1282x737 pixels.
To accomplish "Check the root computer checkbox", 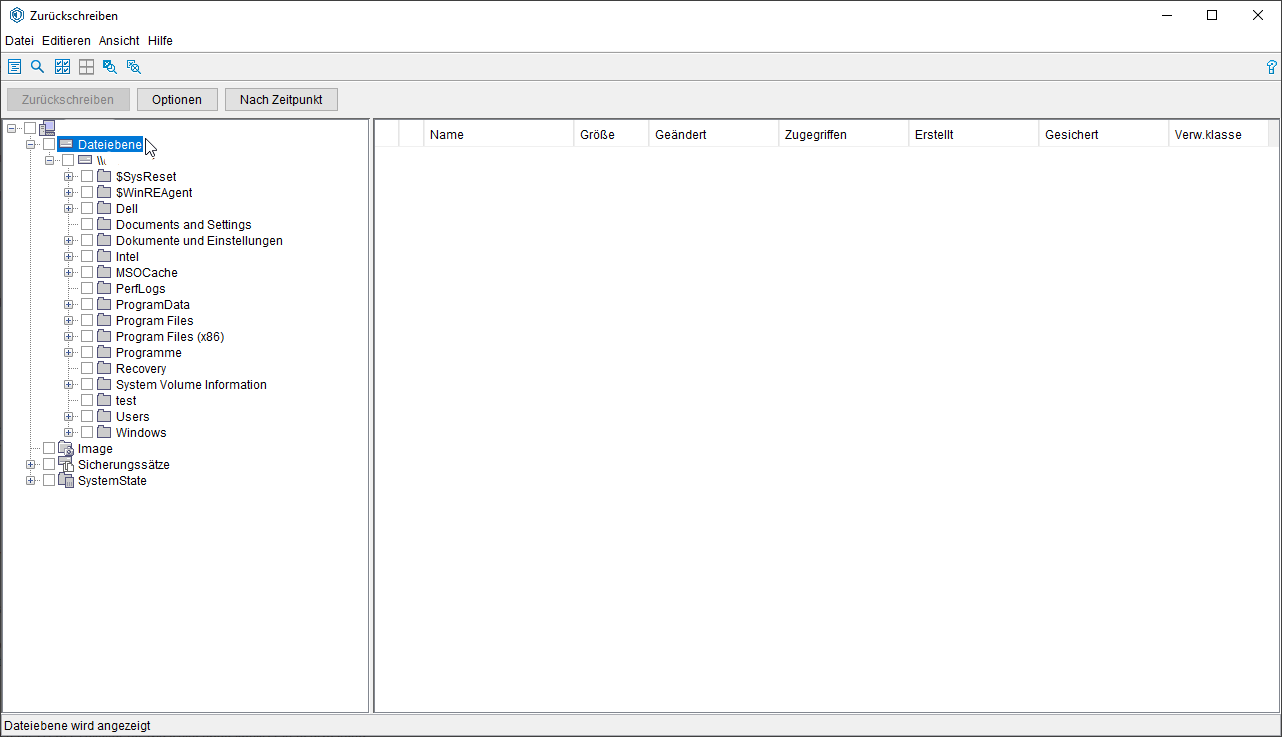I will (x=30, y=128).
